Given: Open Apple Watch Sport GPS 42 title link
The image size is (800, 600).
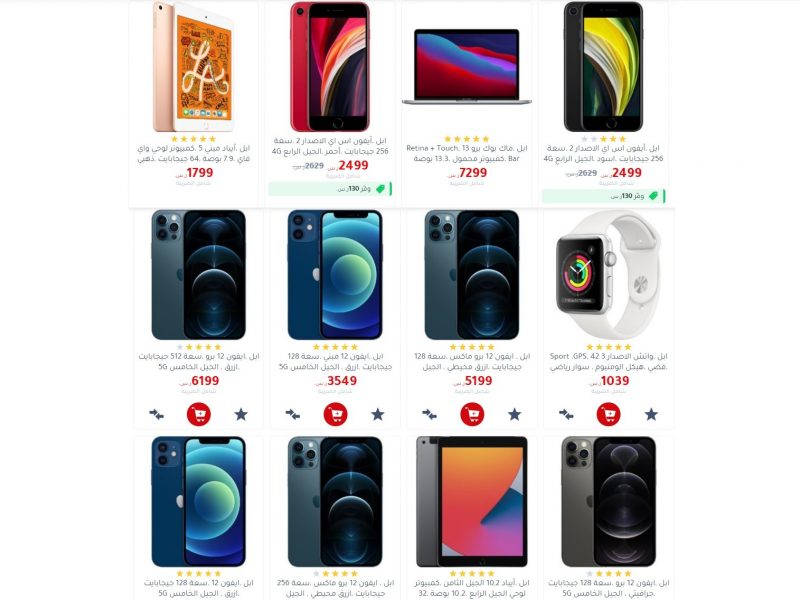Looking at the screenshot, I should point(609,361).
